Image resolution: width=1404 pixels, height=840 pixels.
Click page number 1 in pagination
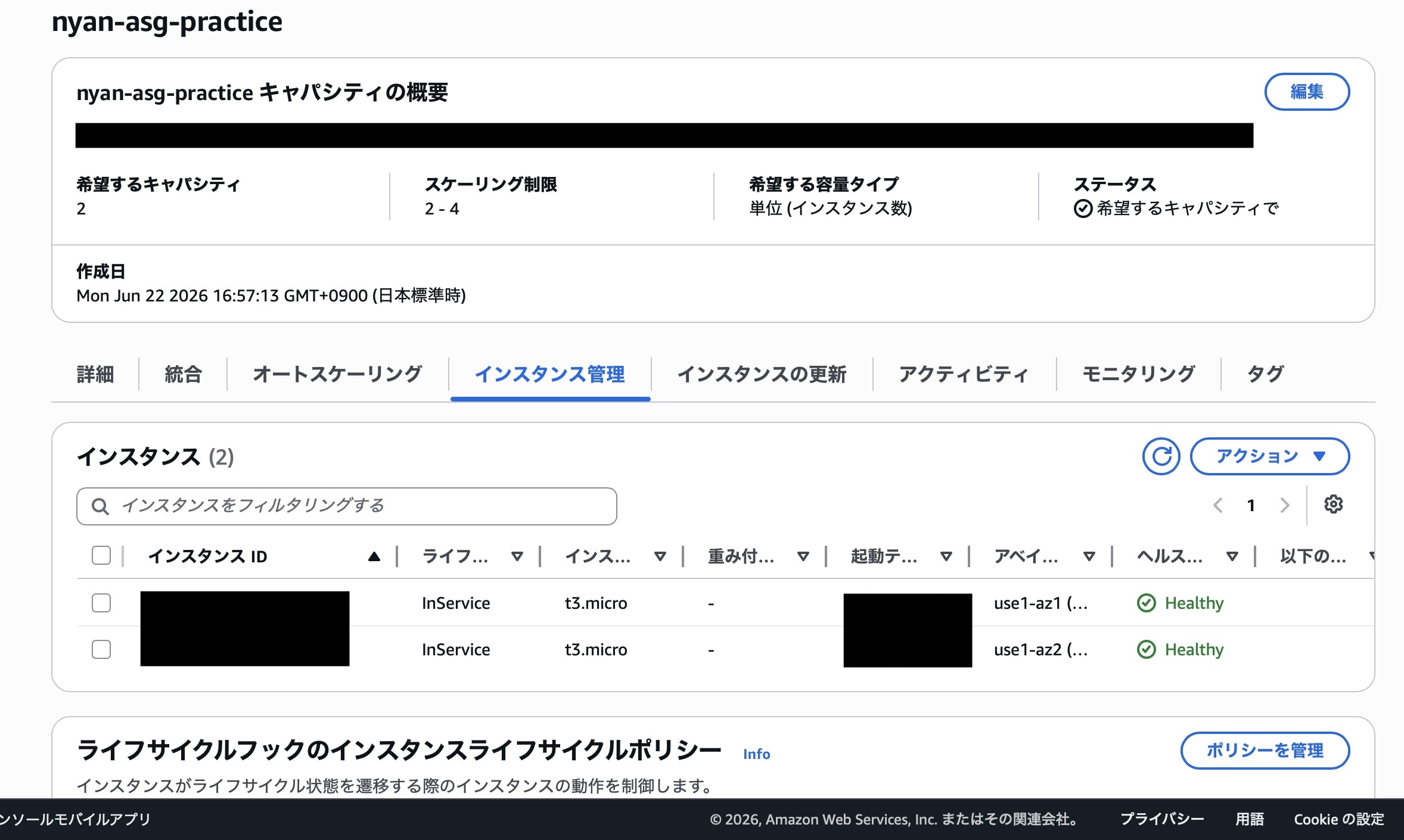pos(1251,505)
